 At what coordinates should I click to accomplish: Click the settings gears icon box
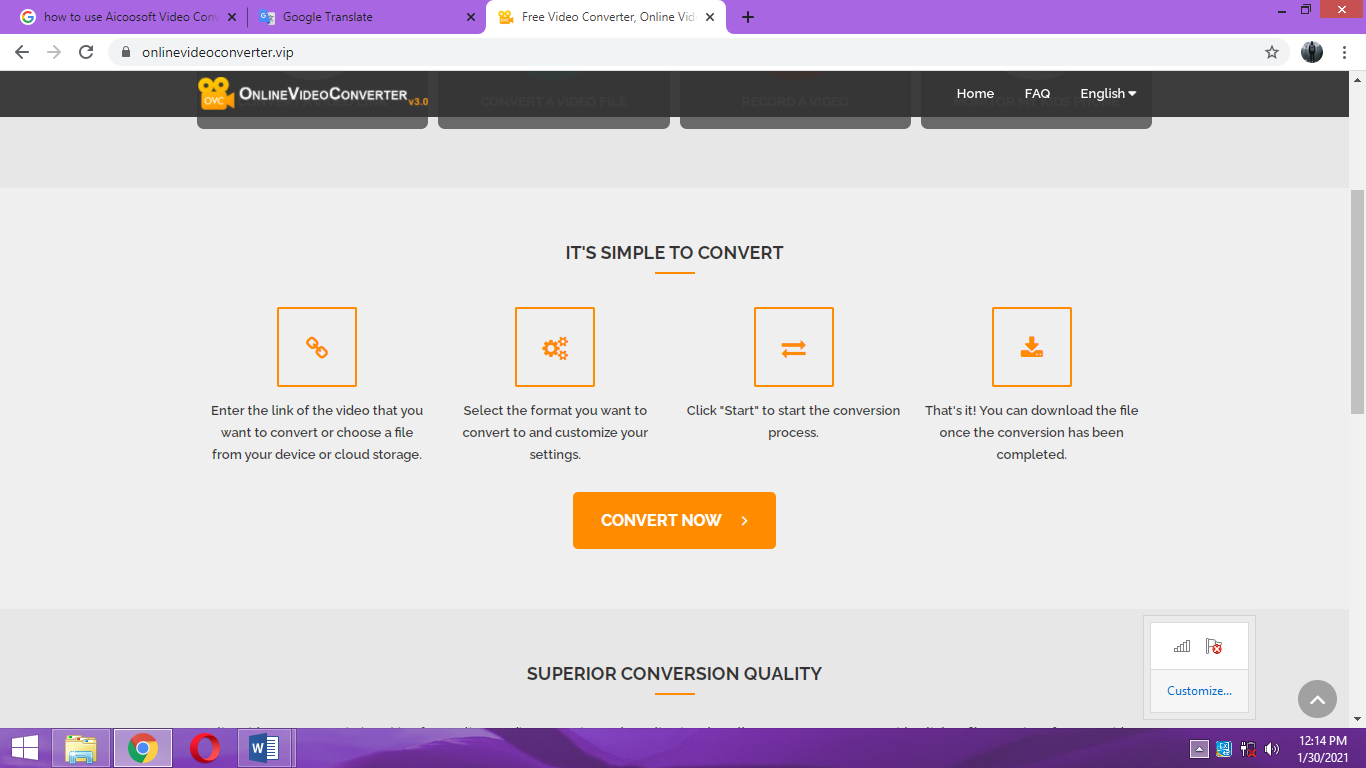tap(555, 347)
